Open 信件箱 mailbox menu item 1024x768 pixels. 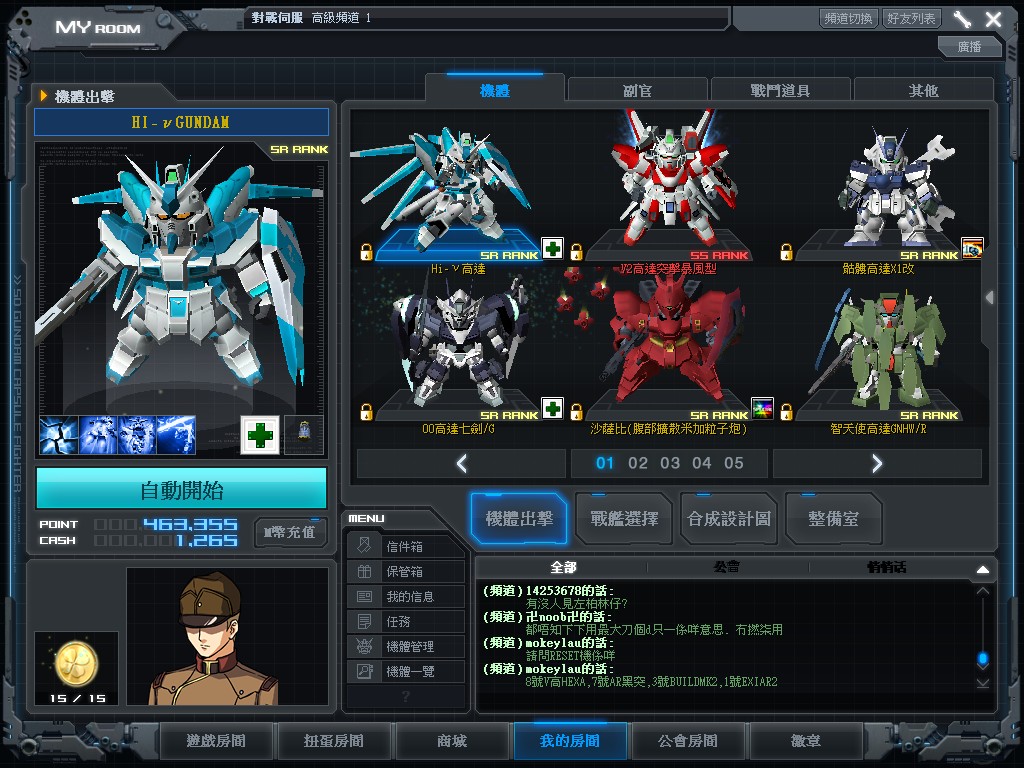click(x=406, y=546)
